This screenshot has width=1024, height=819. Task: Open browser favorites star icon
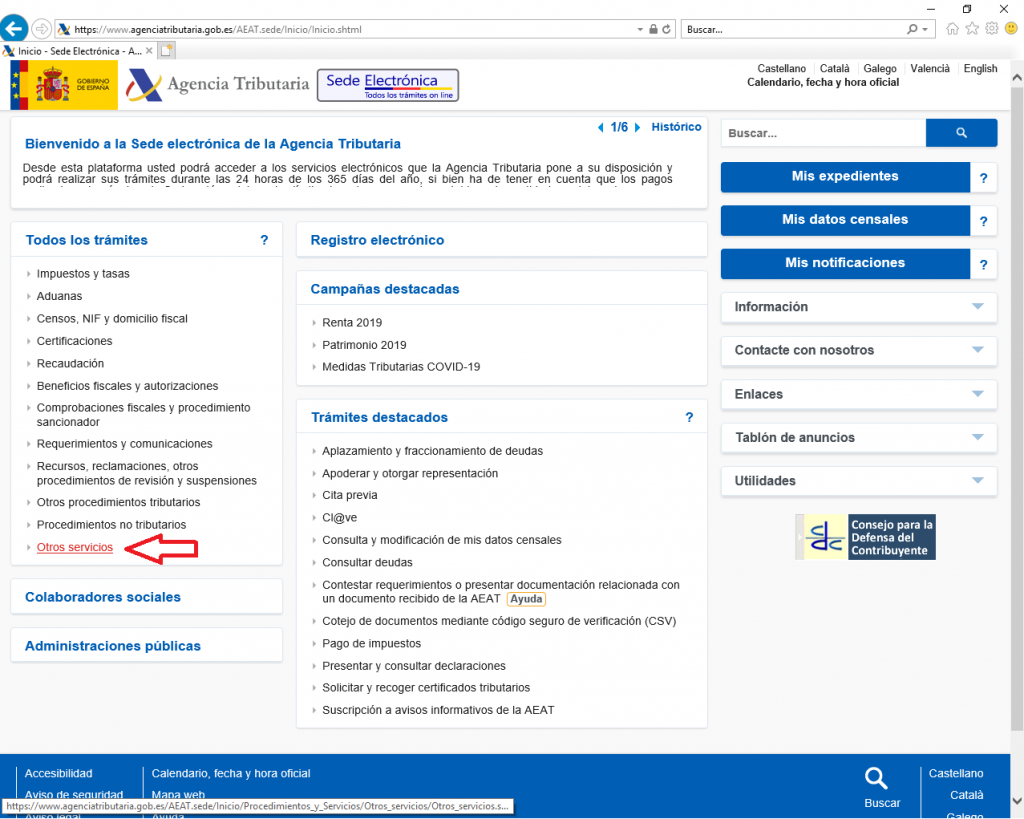[972, 29]
